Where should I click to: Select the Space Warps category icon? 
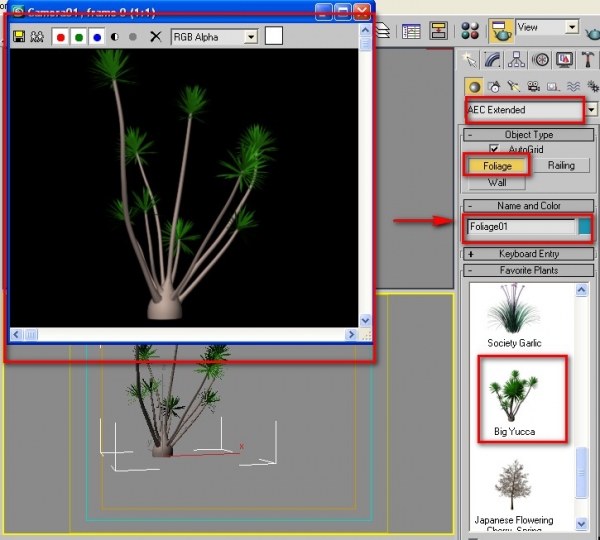pyautogui.click(x=573, y=87)
